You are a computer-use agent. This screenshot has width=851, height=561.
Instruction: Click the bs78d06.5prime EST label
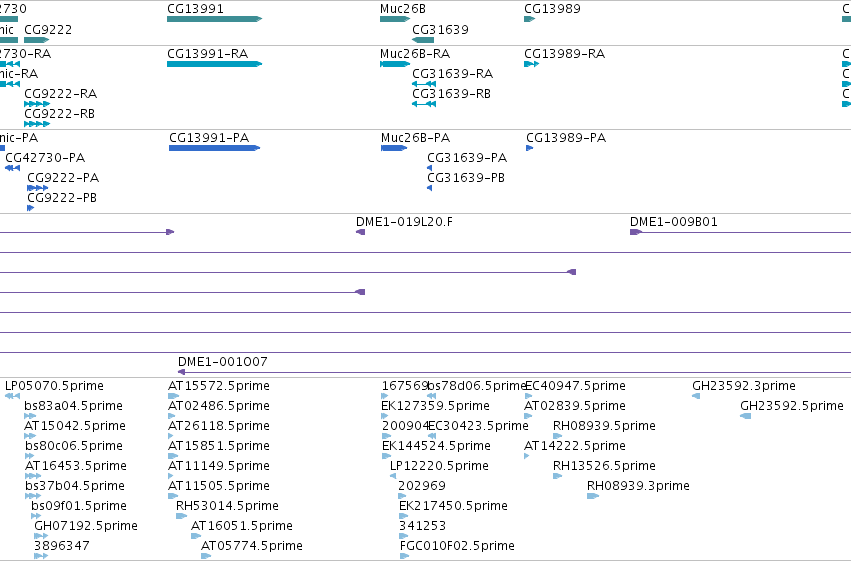(477, 386)
